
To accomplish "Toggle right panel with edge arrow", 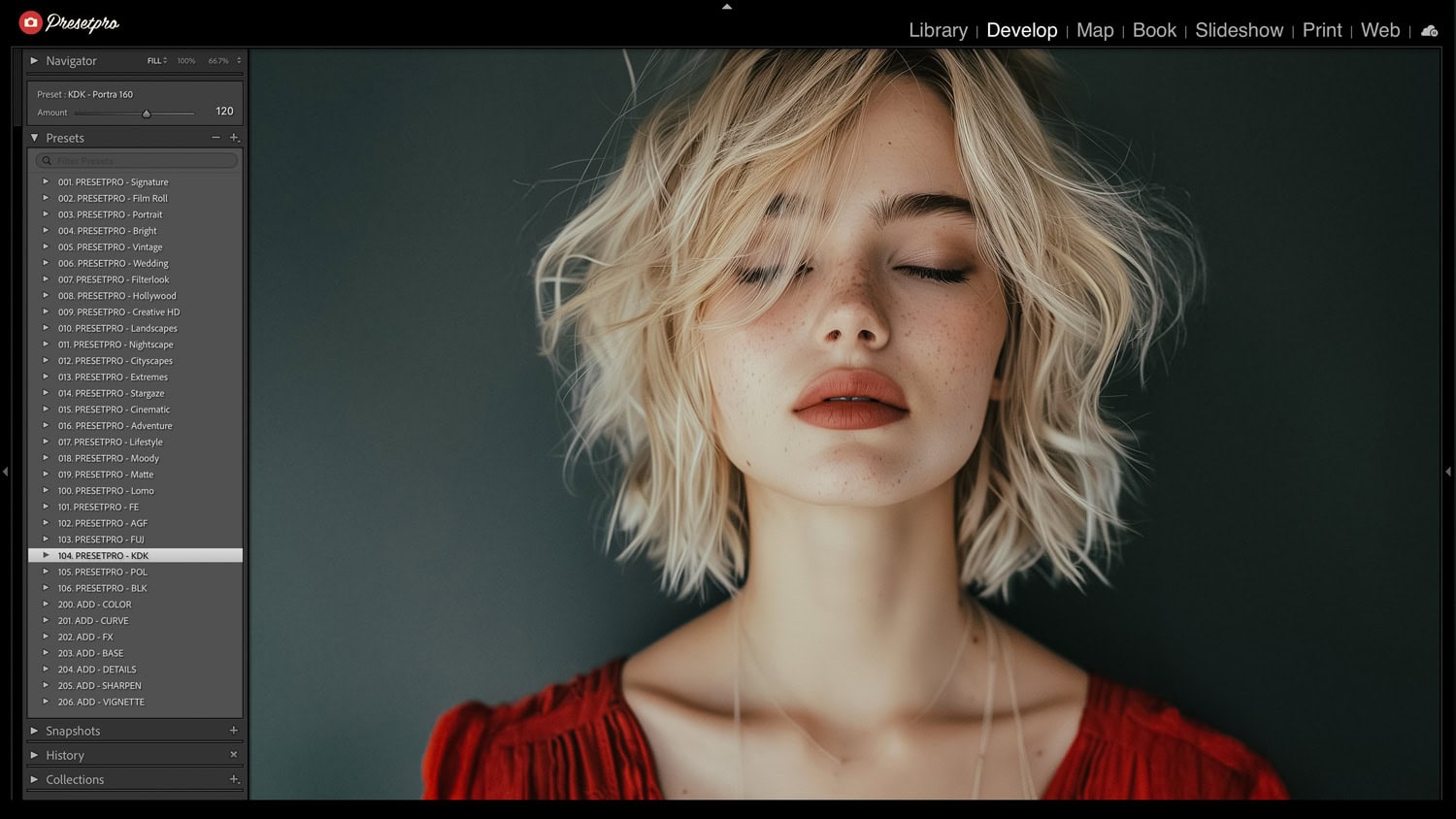I will (1448, 472).
